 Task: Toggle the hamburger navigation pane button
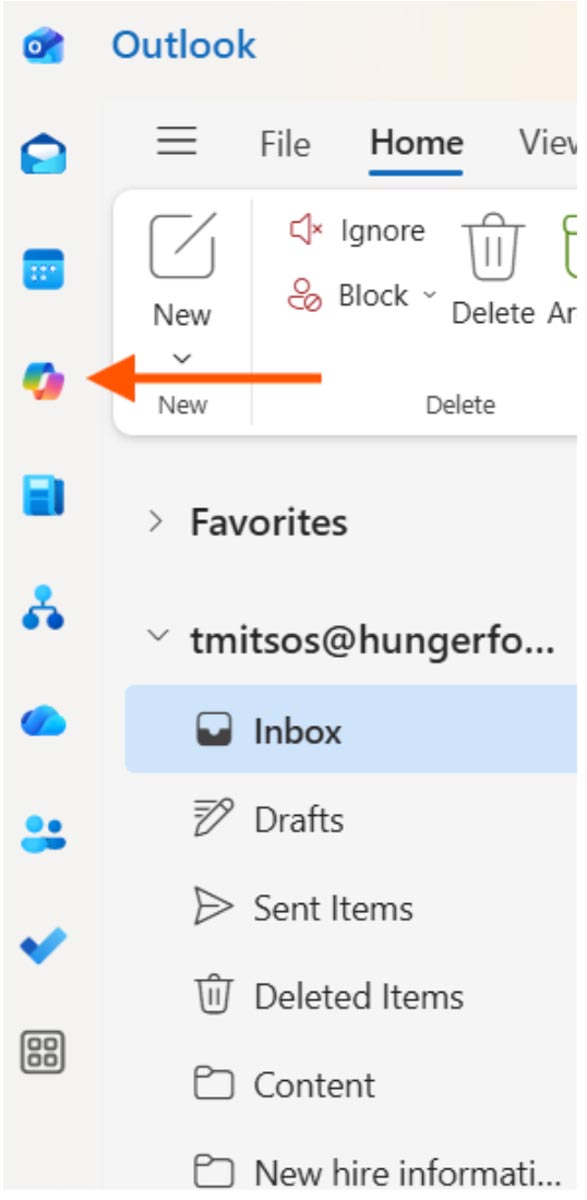177,142
